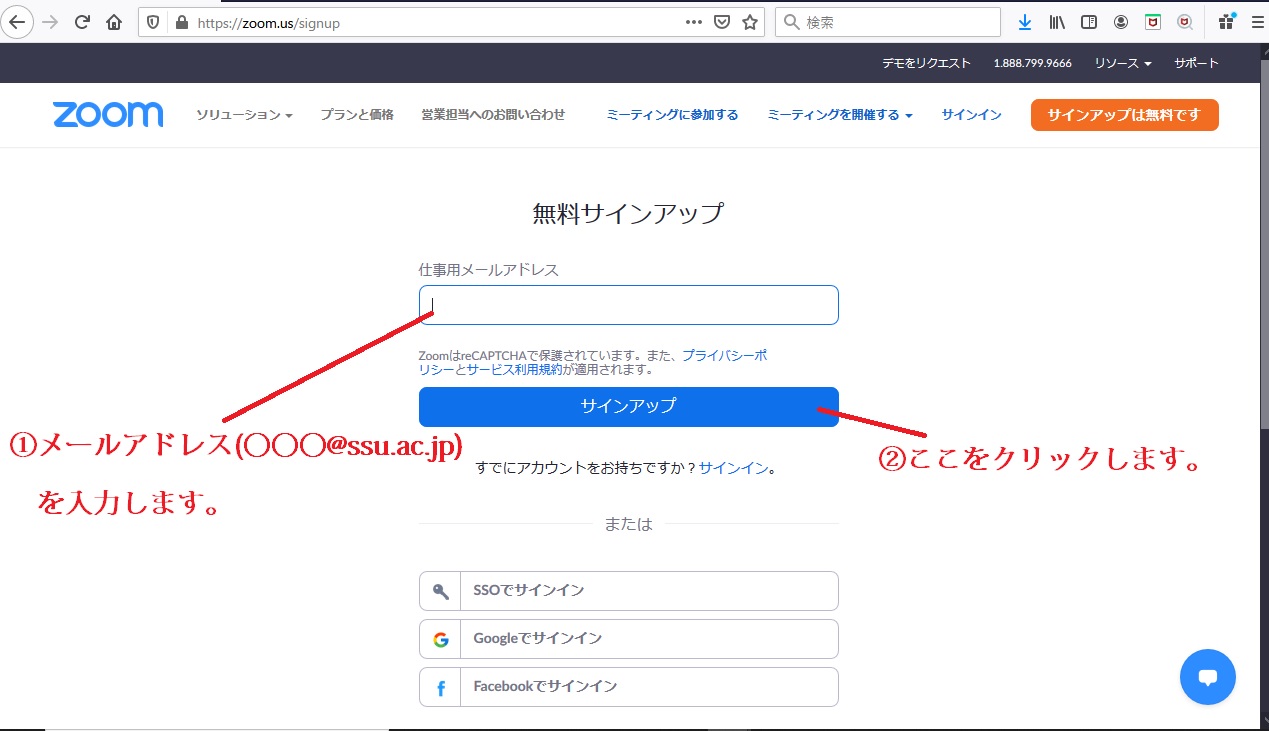Click the blue サインアップ button

tap(628, 406)
